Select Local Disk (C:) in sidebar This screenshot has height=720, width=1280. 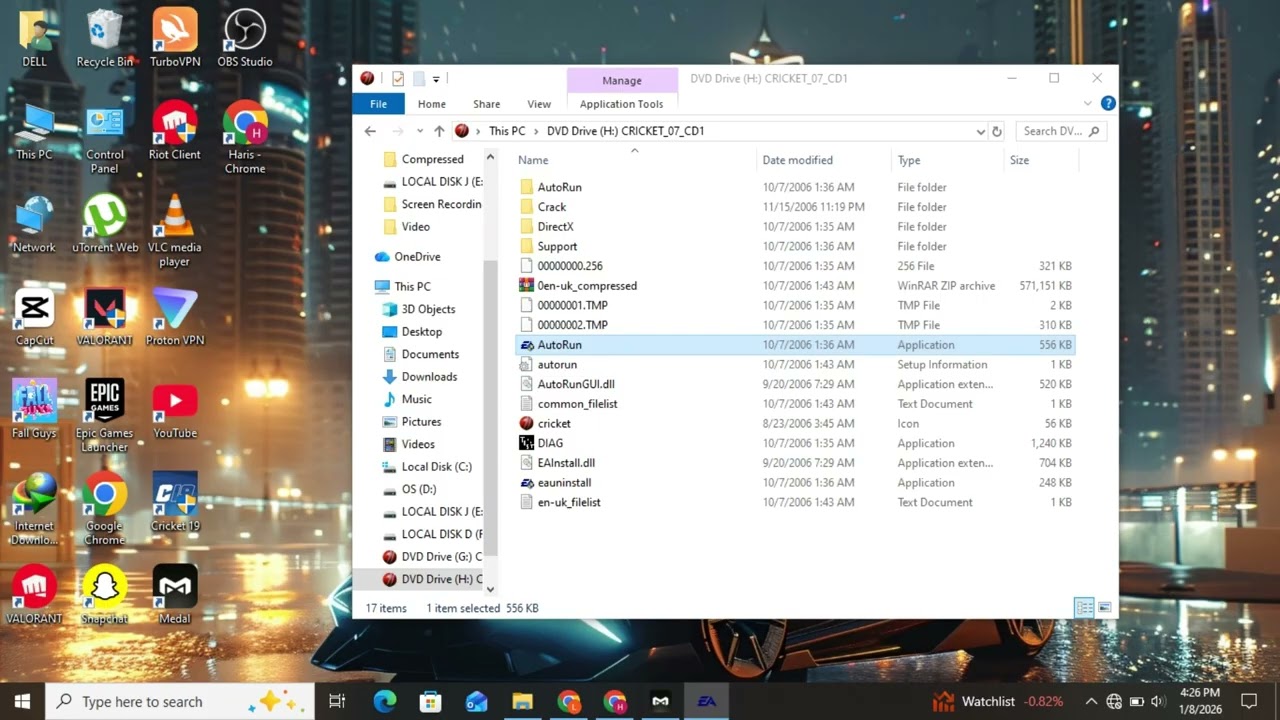tap(436, 467)
